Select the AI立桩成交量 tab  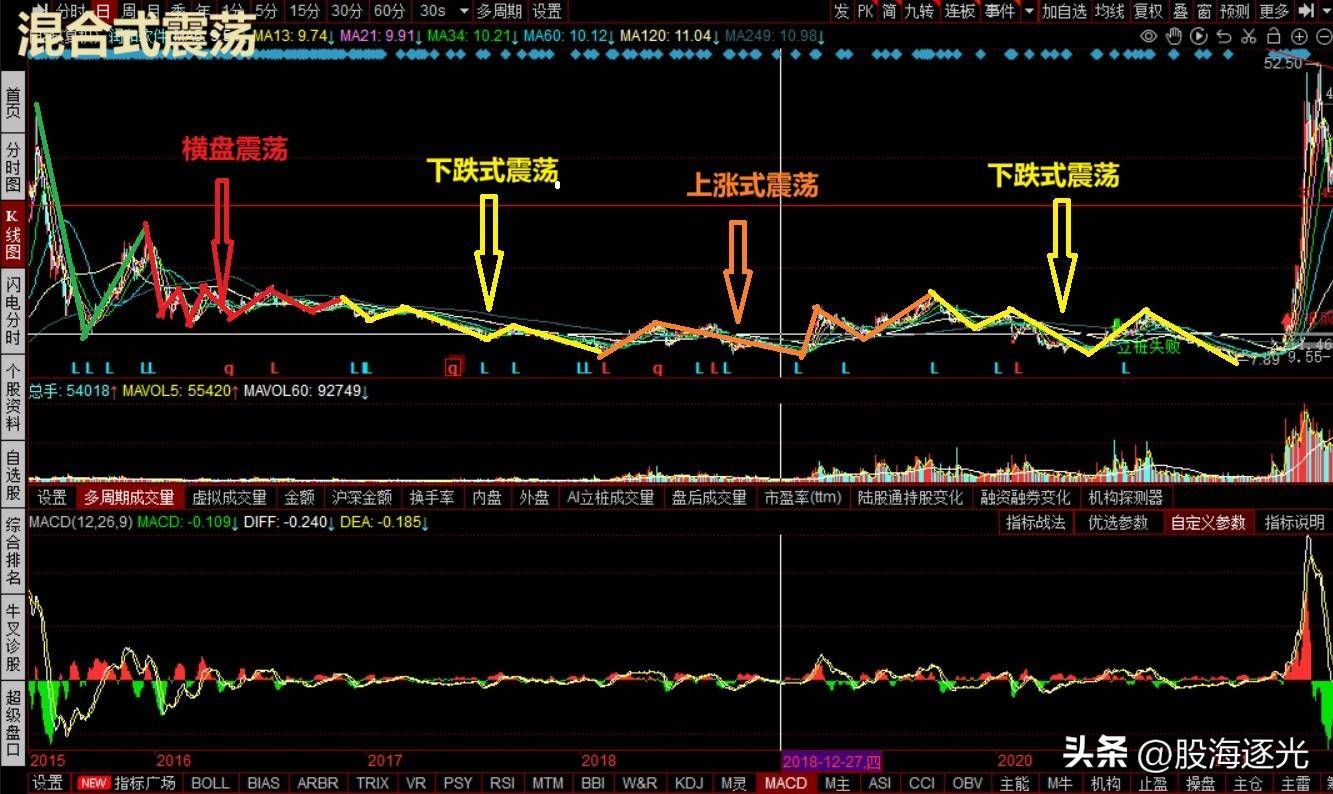(610, 497)
